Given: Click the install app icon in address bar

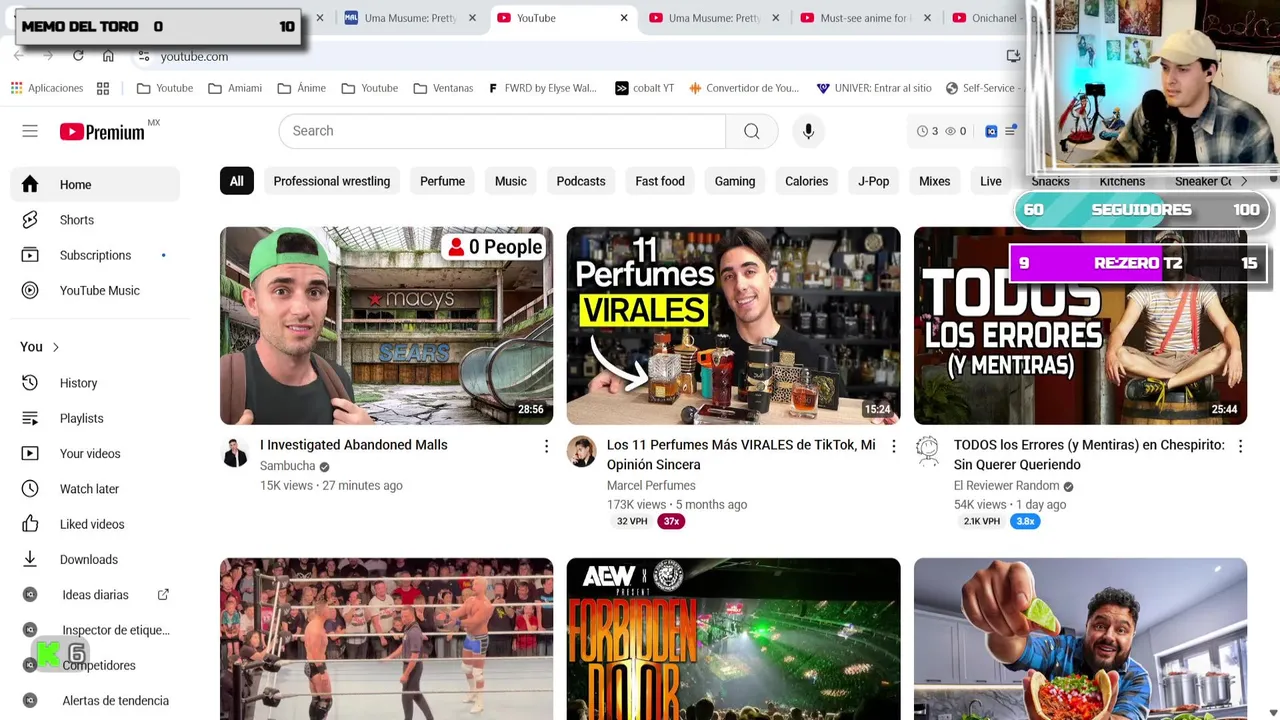Looking at the screenshot, I should click(1013, 56).
